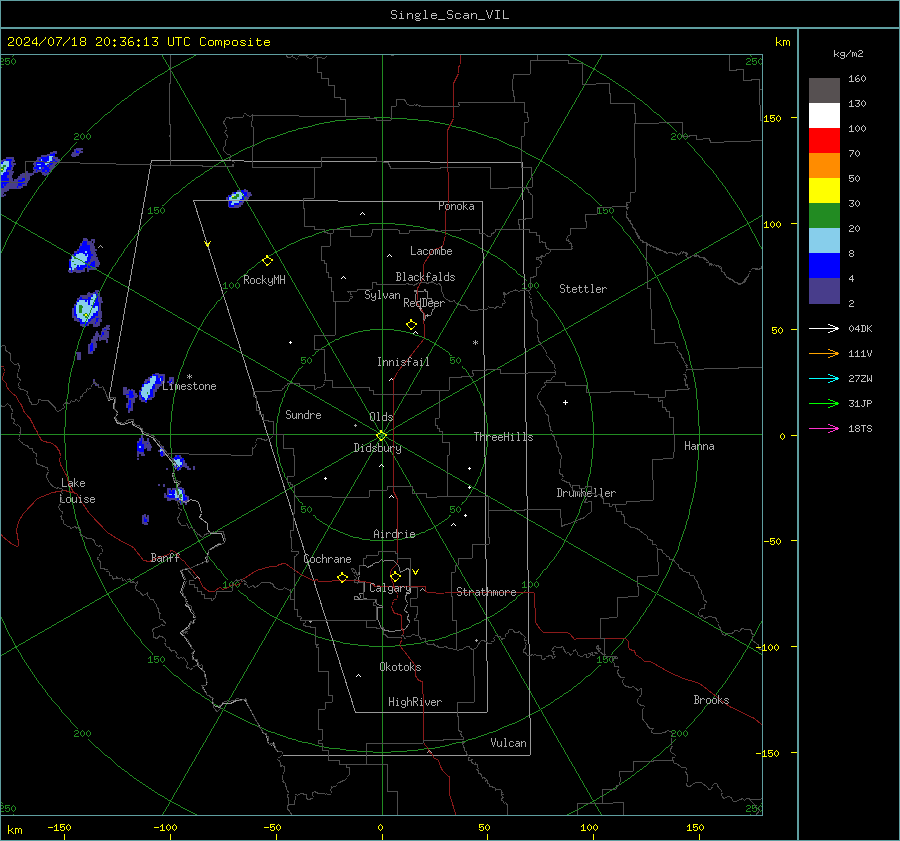900x841 pixels.
Task: Click the orange 111V arrow in legend
Action: point(824,354)
